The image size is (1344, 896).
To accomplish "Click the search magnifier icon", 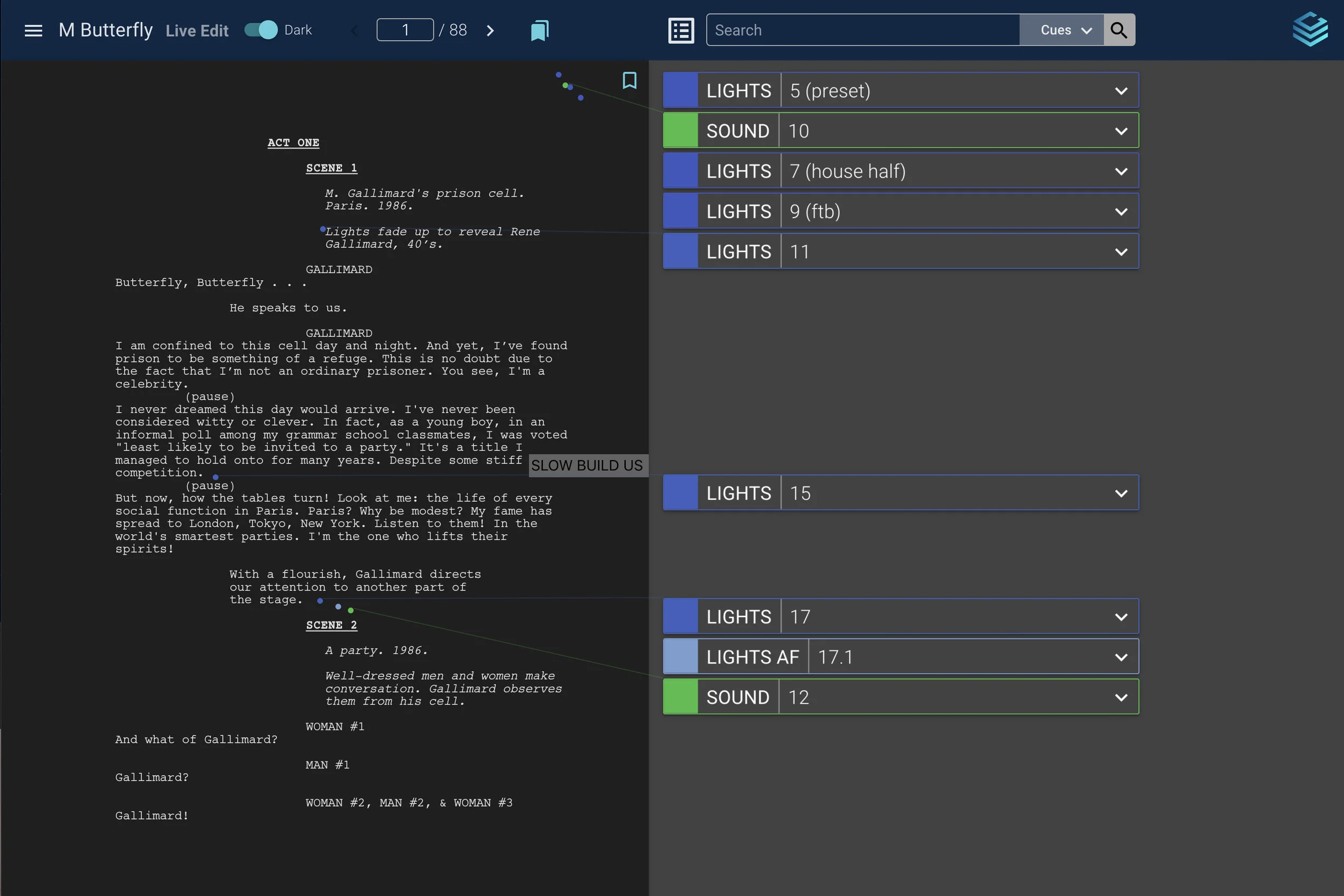I will tap(1119, 30).
